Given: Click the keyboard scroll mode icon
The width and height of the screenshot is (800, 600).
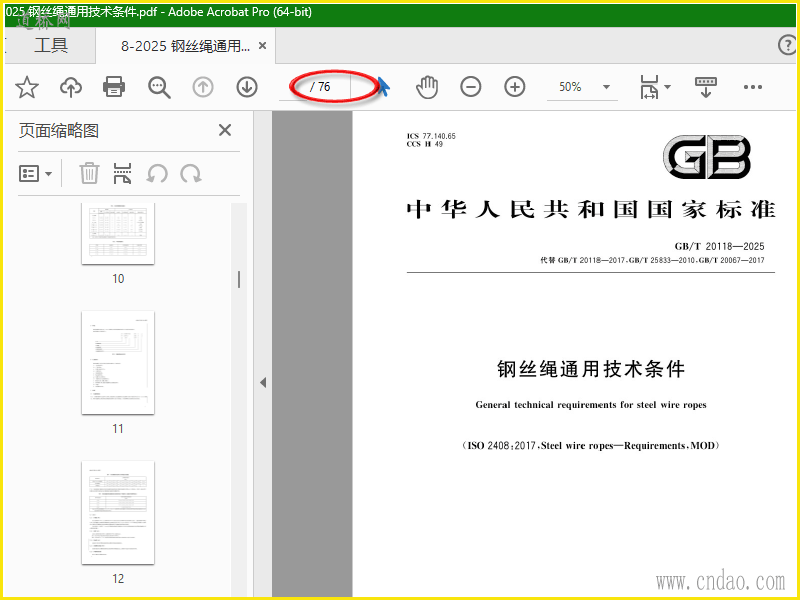Looking at the screenshot, I should point(706,87).
